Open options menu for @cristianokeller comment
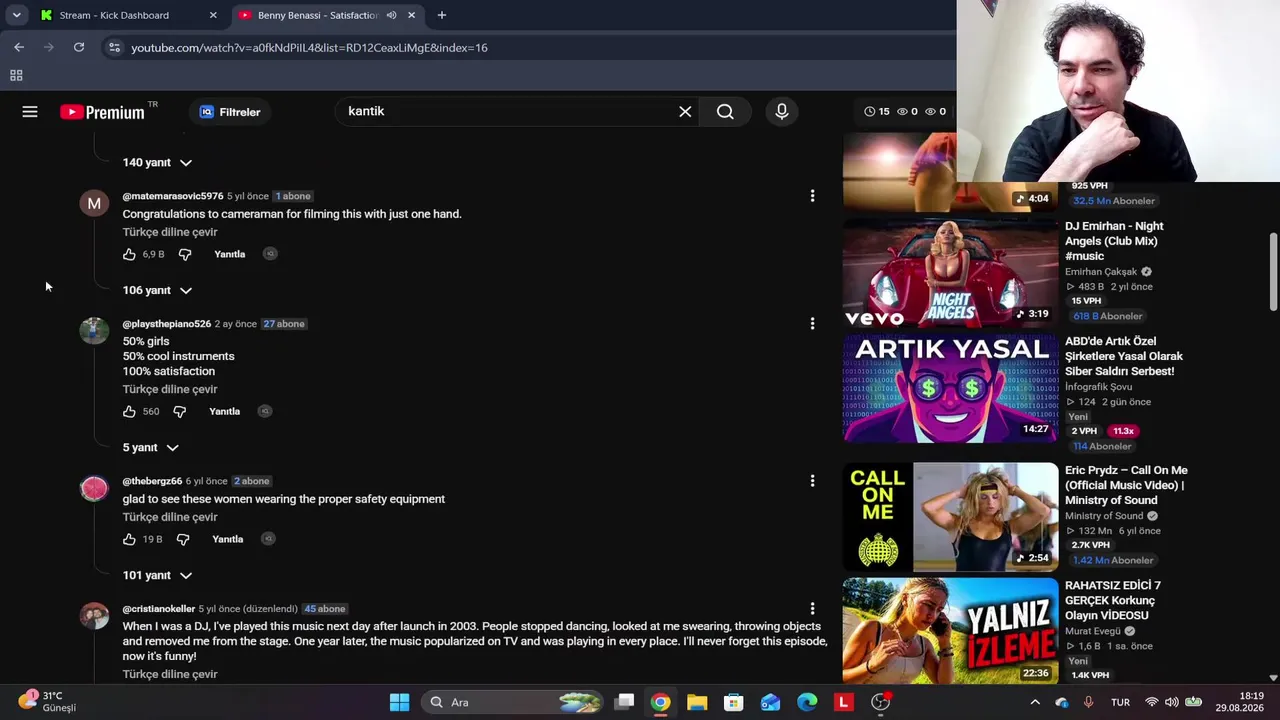1280x720 pixels. click(x=812, y=609)
